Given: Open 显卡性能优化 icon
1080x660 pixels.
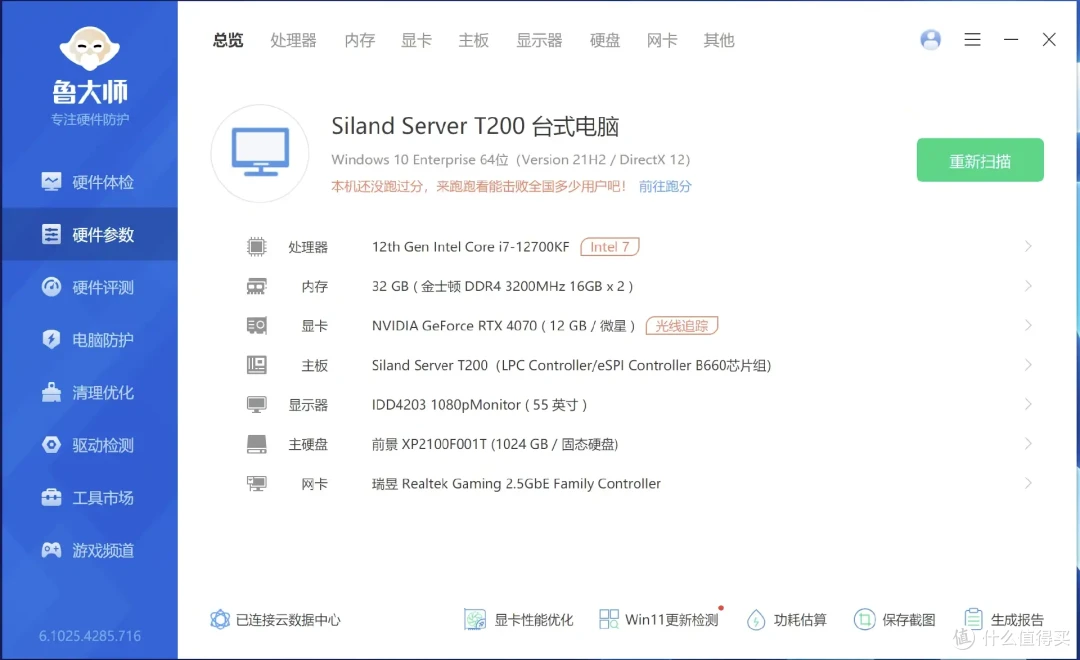Looking at the screenshot, I should pyautogui.click(x=475, y=619).
